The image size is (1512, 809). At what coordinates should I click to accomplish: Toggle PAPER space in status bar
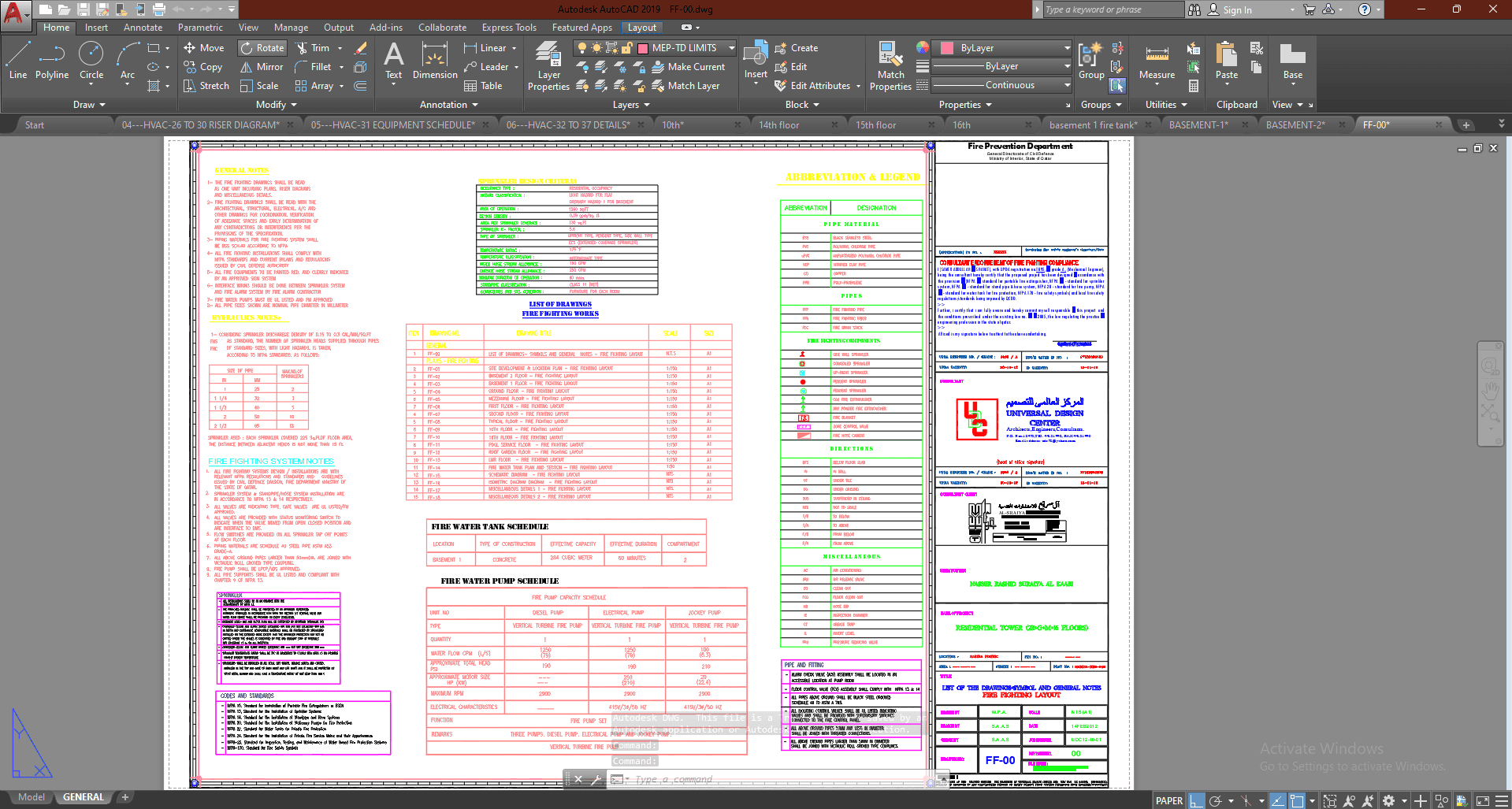click(1168, 800)
